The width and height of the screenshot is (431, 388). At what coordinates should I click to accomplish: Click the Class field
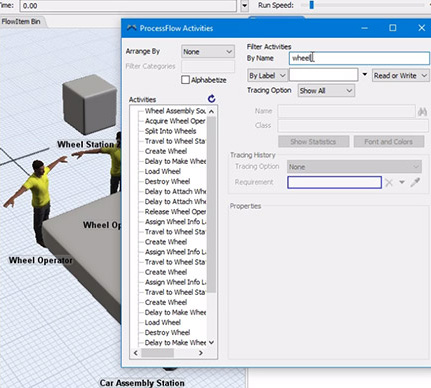[x=353, y=126]
